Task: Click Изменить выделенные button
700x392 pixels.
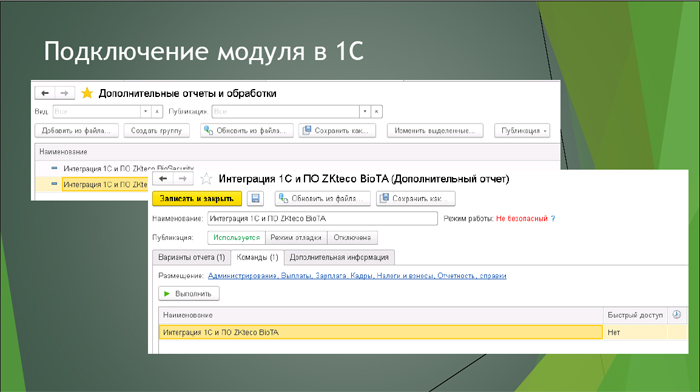Action: click(435, 131)
